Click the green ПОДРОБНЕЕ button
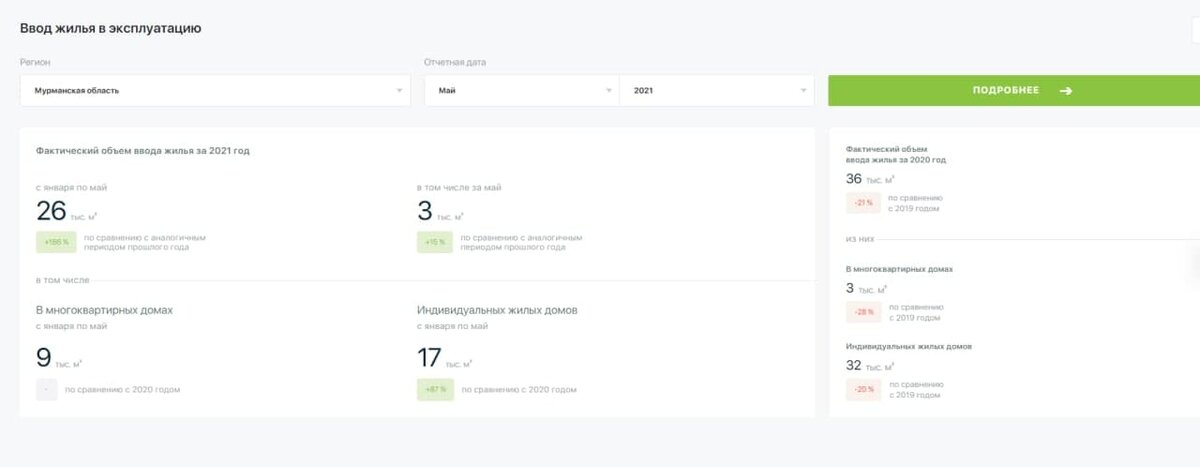This screenshot has height=467, width=1200. [1014, 90]
